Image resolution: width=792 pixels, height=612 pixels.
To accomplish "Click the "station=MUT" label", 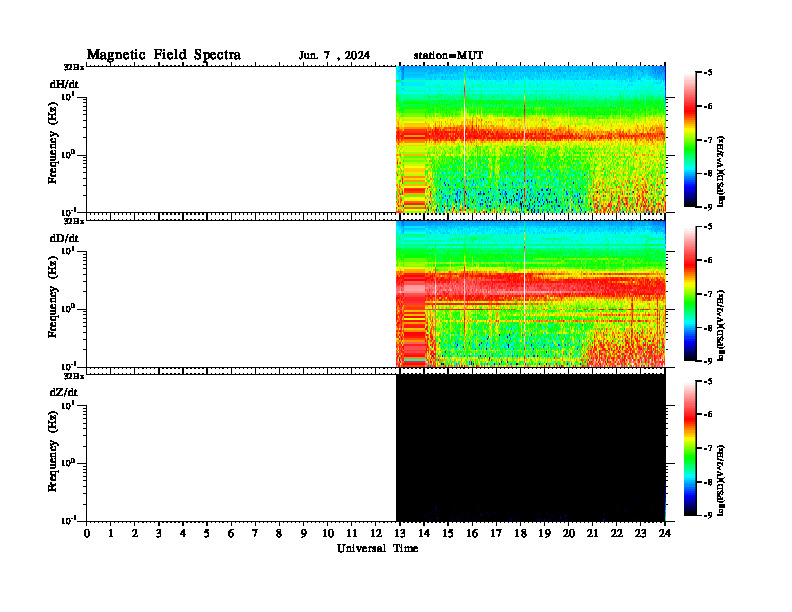I will pyautogui.click(x=448, y=55).
